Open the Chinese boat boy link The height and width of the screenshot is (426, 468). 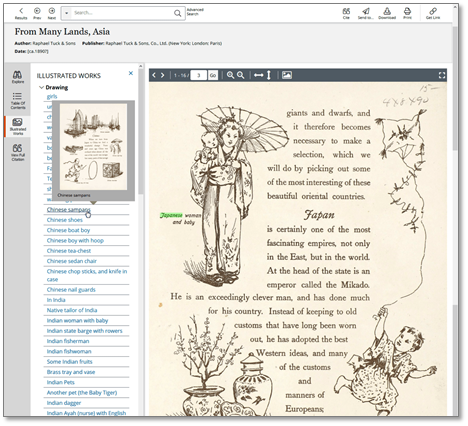click(68, 230)
